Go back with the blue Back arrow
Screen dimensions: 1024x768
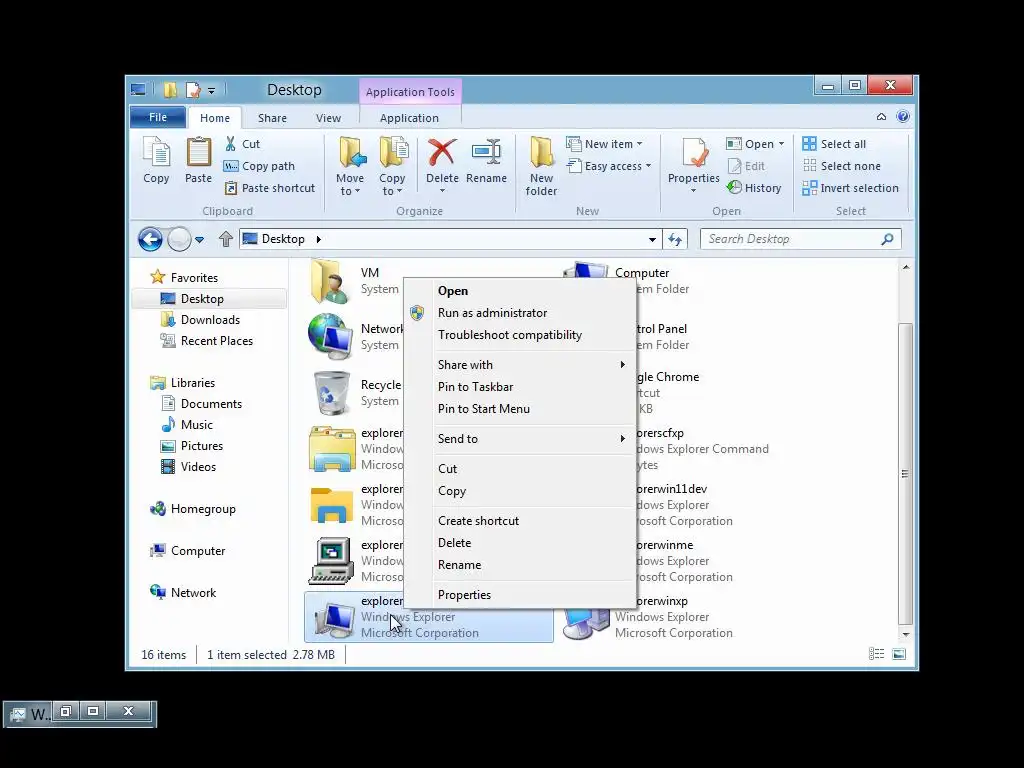click(x=150, y=239)
